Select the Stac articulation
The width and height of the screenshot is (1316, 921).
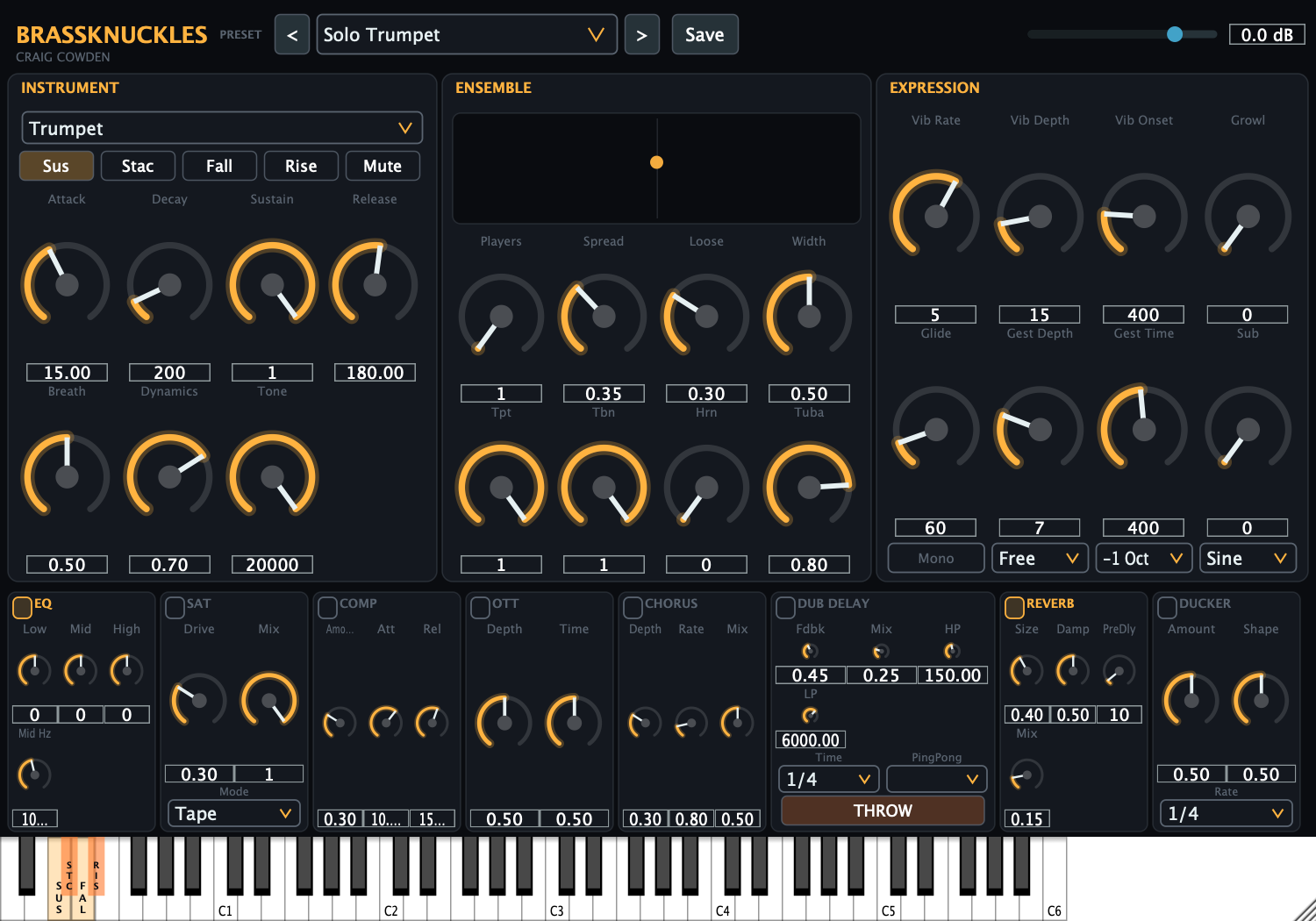tap(138, 166)
